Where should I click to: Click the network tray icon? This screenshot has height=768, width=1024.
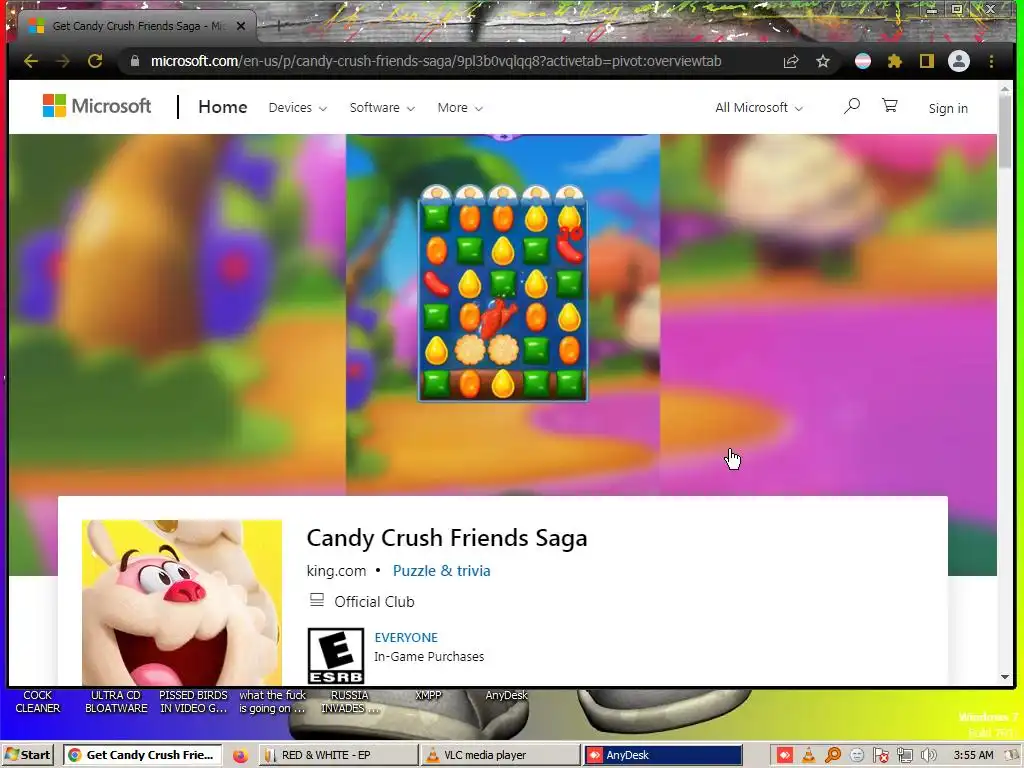(904, 756)
